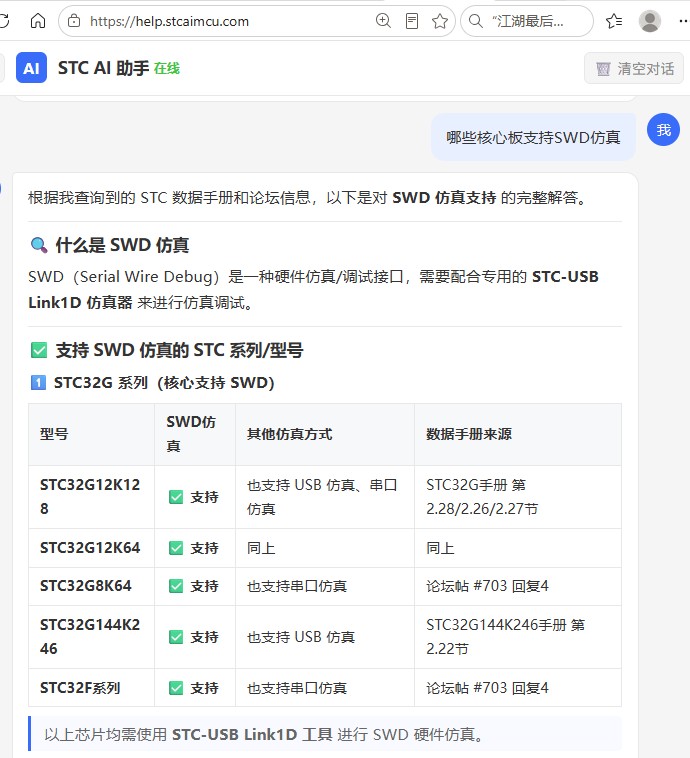Click the 在线 status label
The image size is (690, 758).
(167, 68)
